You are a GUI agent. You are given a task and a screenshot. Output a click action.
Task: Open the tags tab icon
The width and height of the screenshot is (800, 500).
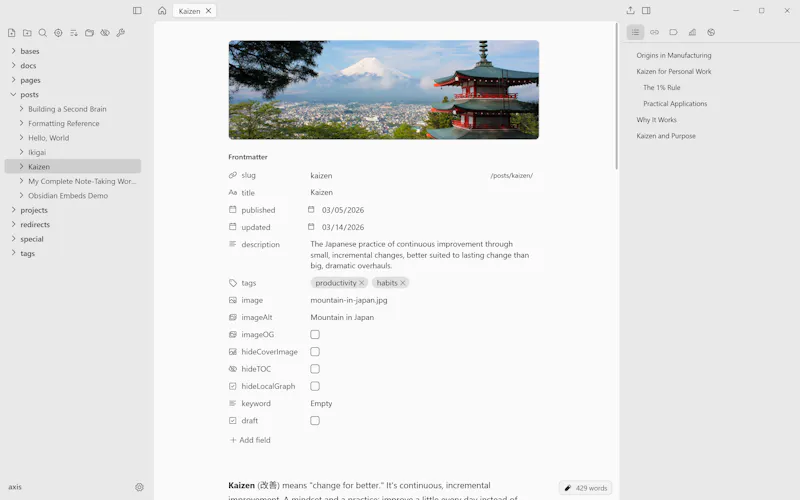coord(673,32)
